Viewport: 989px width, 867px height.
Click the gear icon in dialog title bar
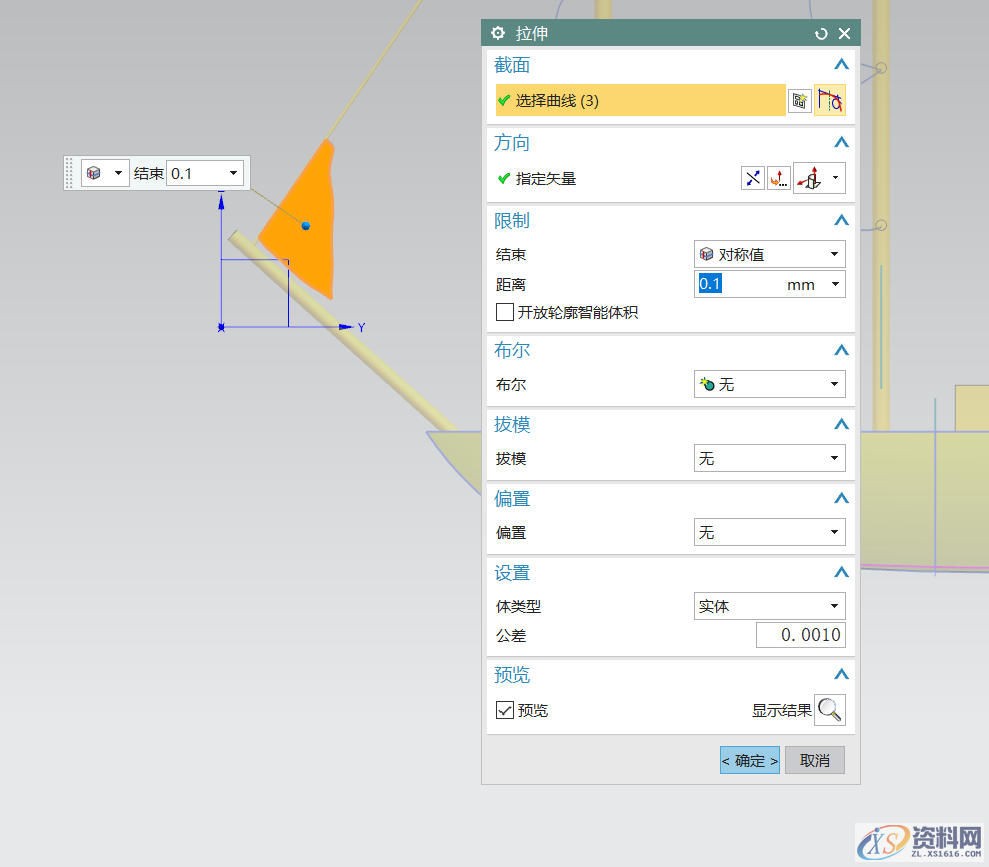(x=498, y=33)
